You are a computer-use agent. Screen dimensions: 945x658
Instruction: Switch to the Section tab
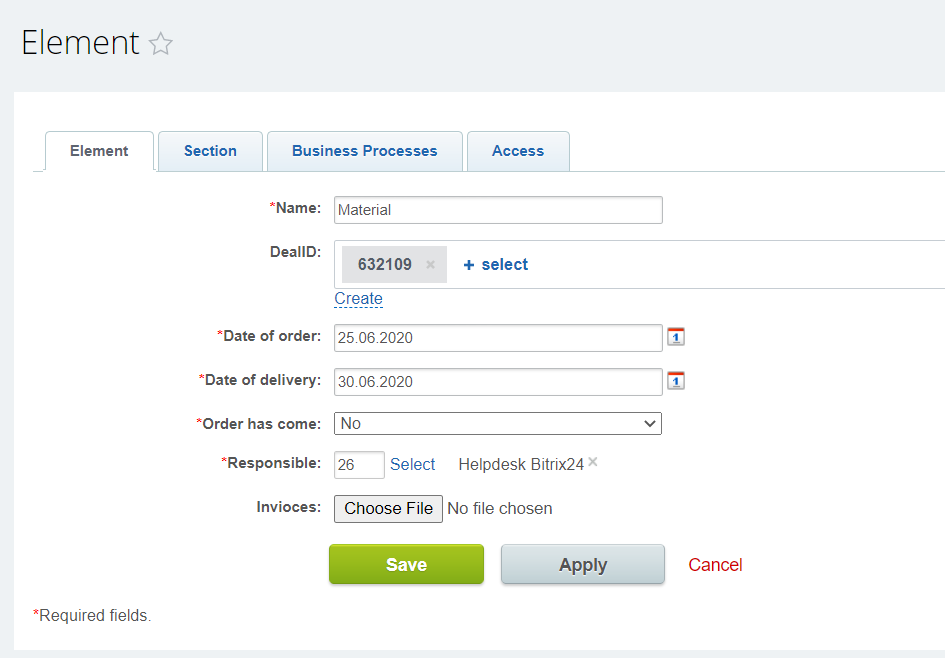click(x=210, y=151)
